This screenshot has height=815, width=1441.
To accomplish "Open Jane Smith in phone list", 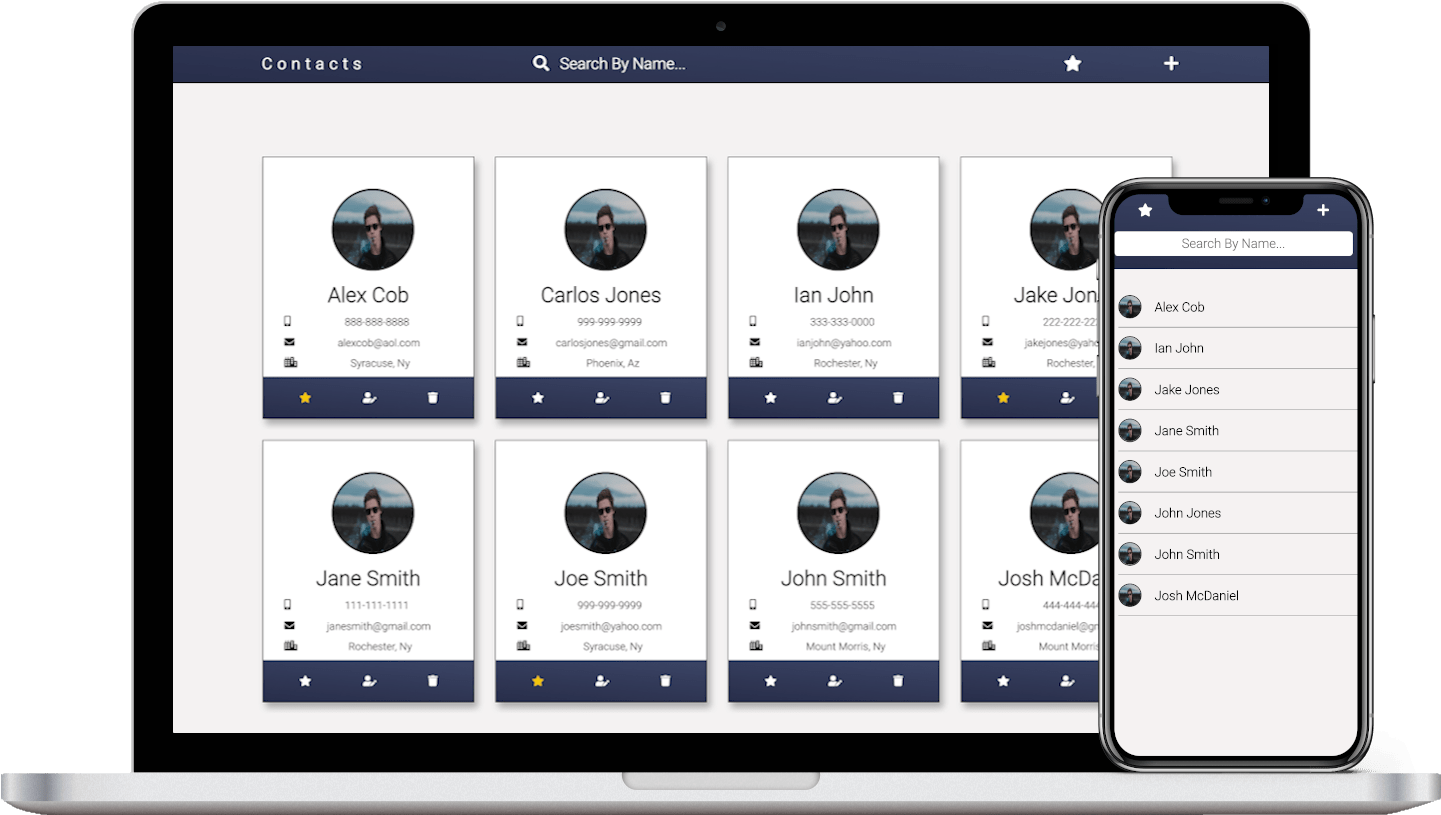I will (x=1237, y=430).
